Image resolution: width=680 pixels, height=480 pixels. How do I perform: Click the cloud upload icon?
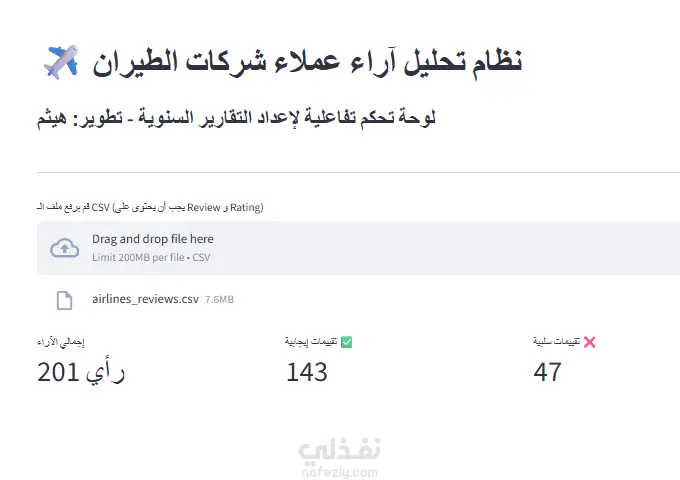point(64,247)
